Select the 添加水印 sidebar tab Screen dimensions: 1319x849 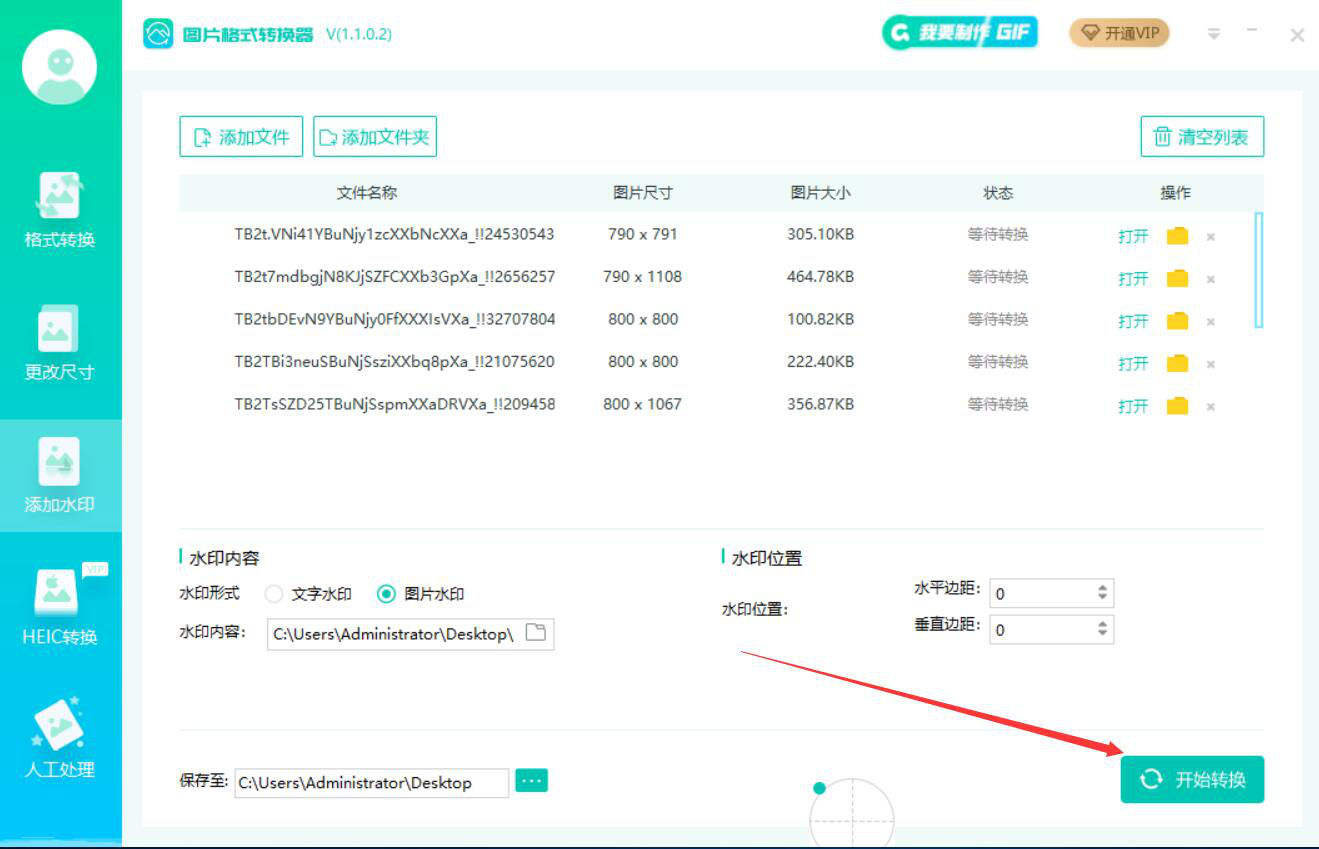click(60, 476)
